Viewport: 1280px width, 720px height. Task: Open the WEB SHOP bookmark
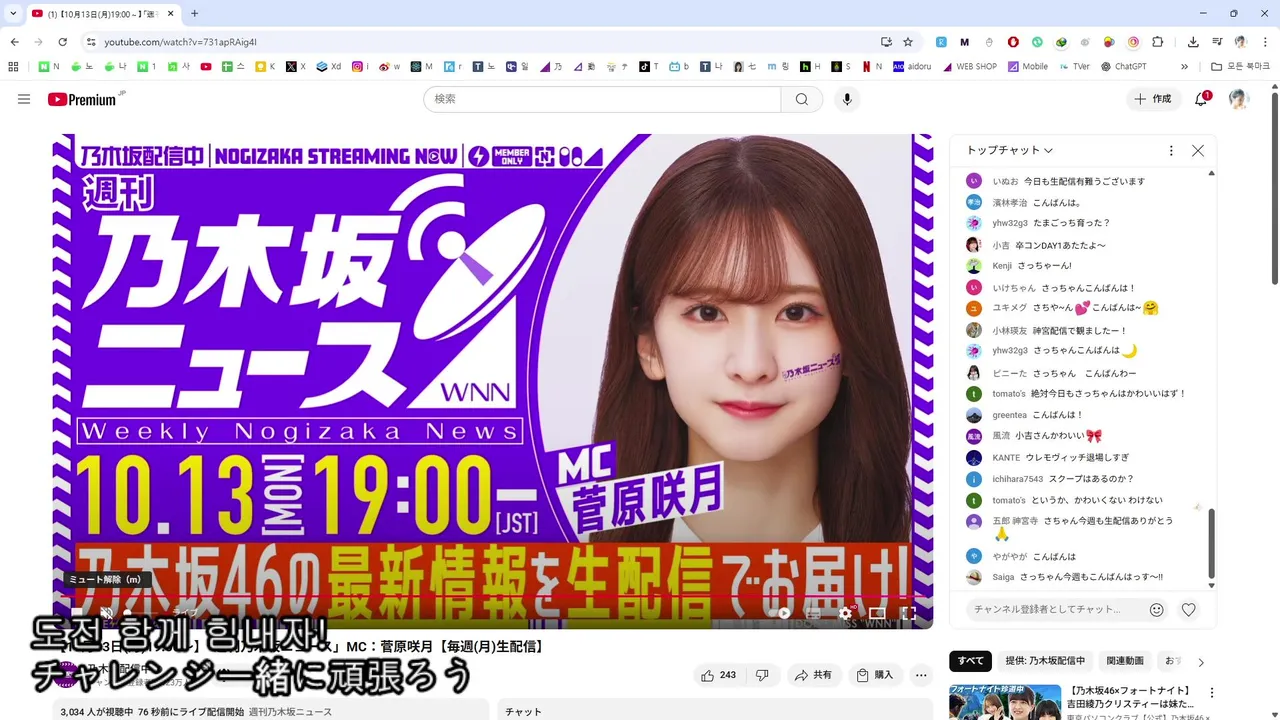tap(968, 67)
